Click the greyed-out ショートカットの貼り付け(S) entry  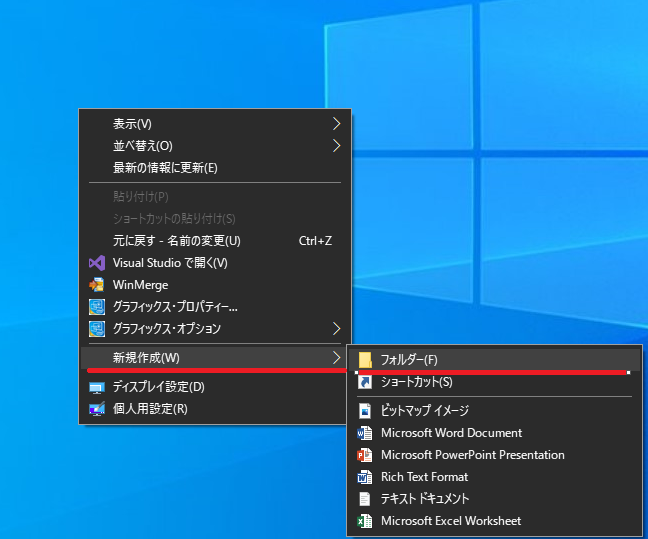coord(215,219)
